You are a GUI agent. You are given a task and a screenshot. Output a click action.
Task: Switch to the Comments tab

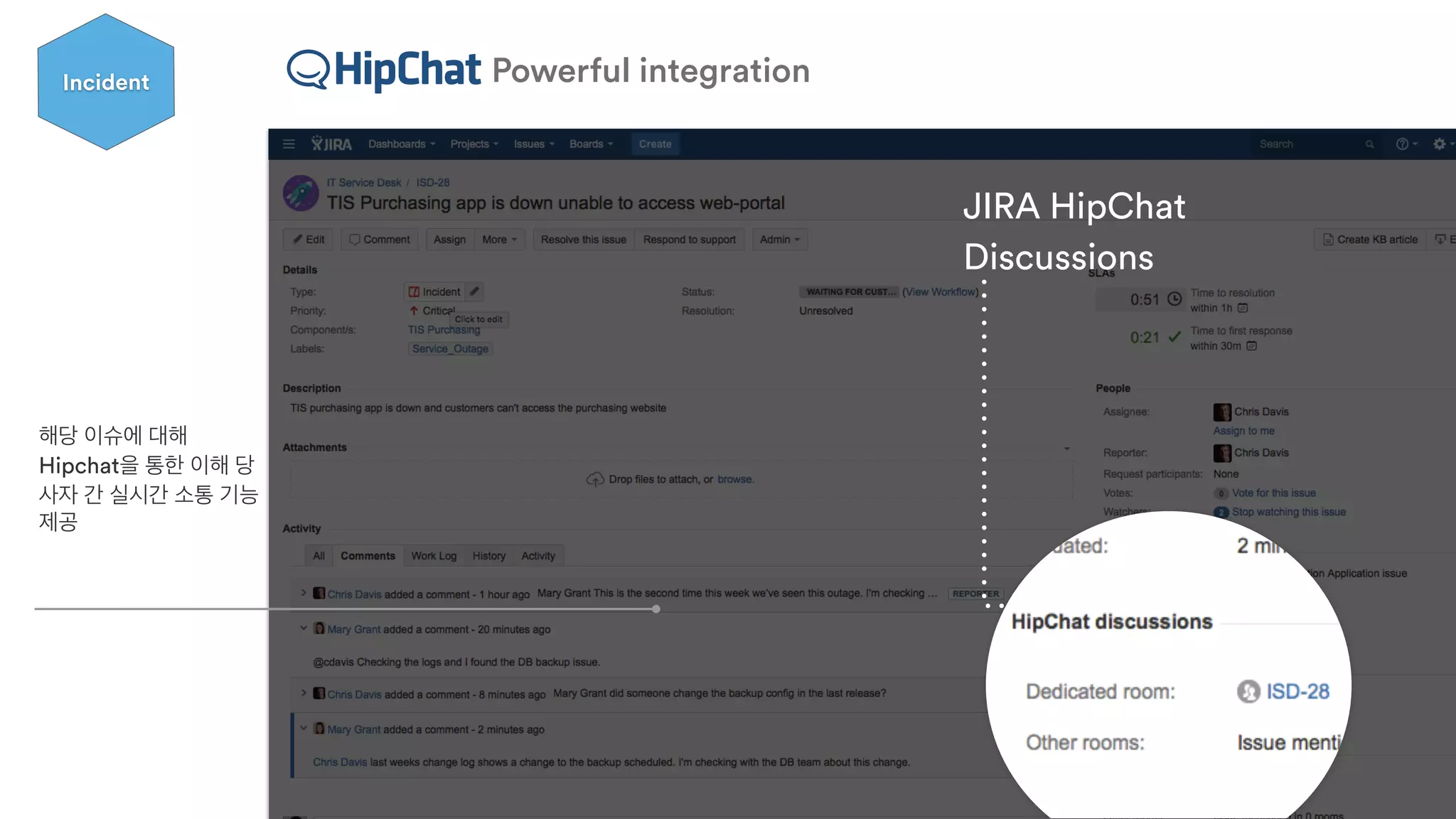(368, 556)
